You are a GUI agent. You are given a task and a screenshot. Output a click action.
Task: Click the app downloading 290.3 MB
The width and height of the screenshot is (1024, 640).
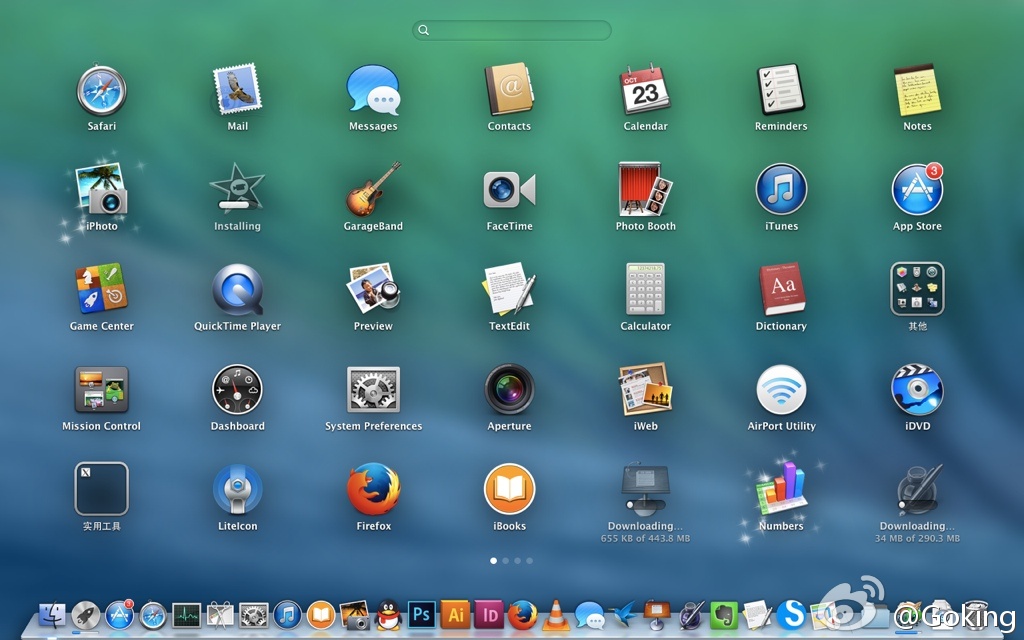coord(918,488)
